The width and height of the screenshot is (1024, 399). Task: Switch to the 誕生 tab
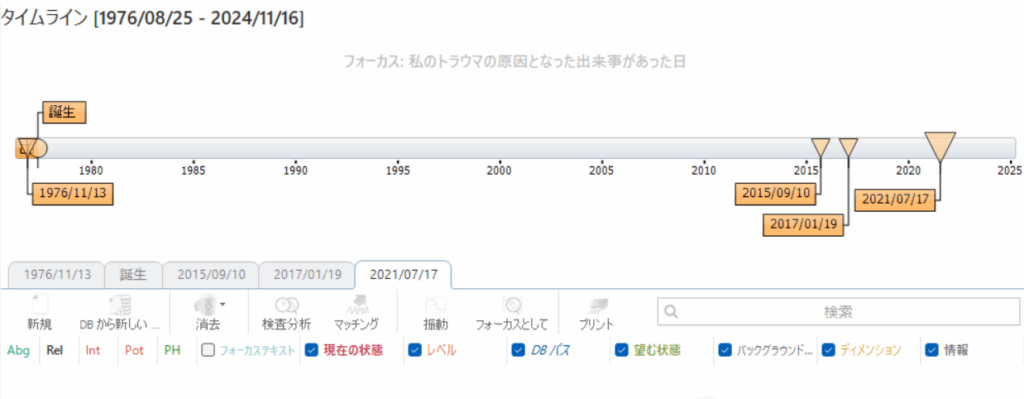(x=133, y=274)
